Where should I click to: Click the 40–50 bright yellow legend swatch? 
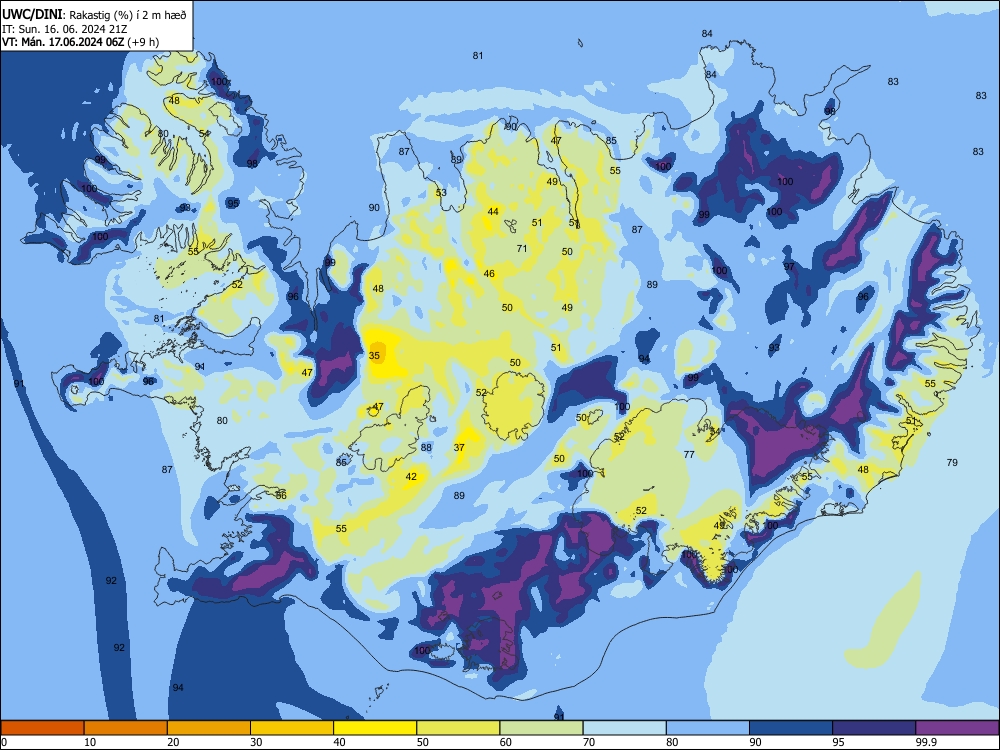click(375, 728)
